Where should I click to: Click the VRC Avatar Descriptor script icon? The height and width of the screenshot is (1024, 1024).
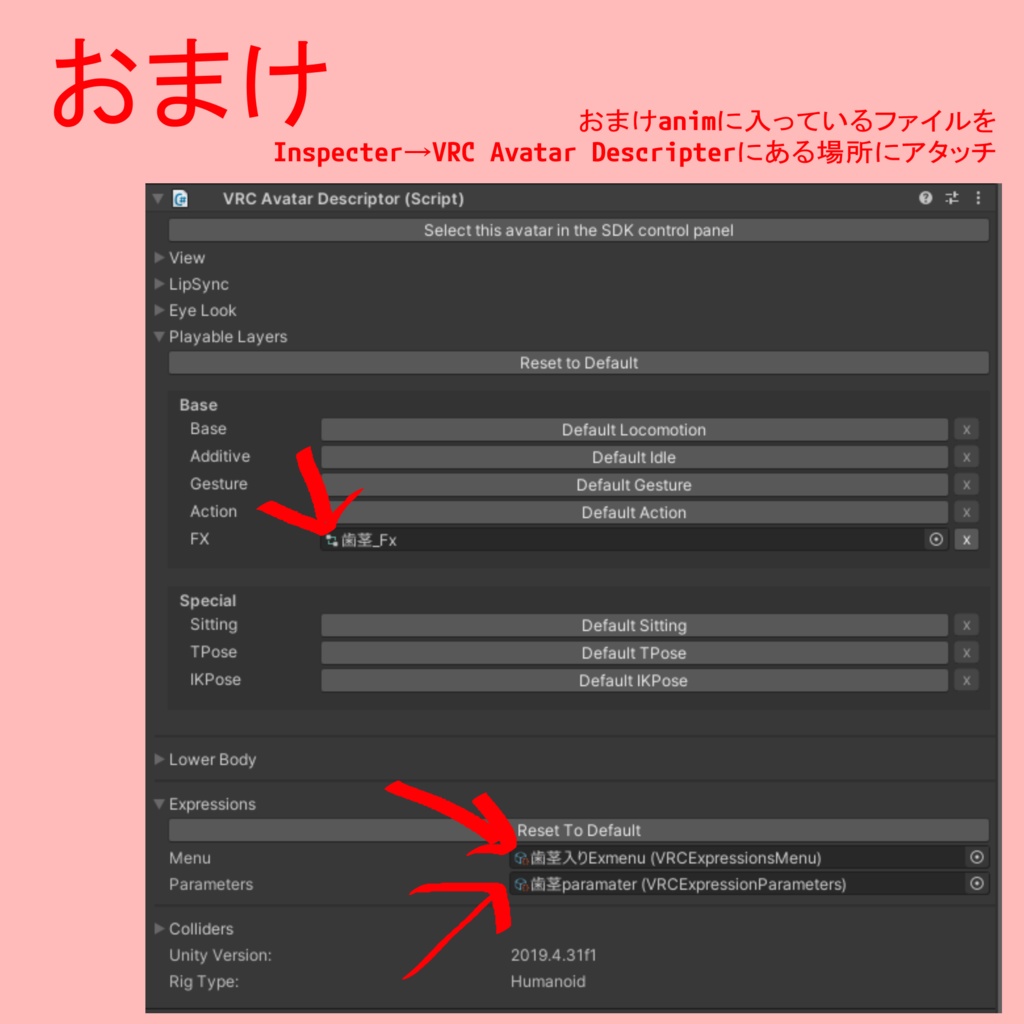(x=181, y=198)
